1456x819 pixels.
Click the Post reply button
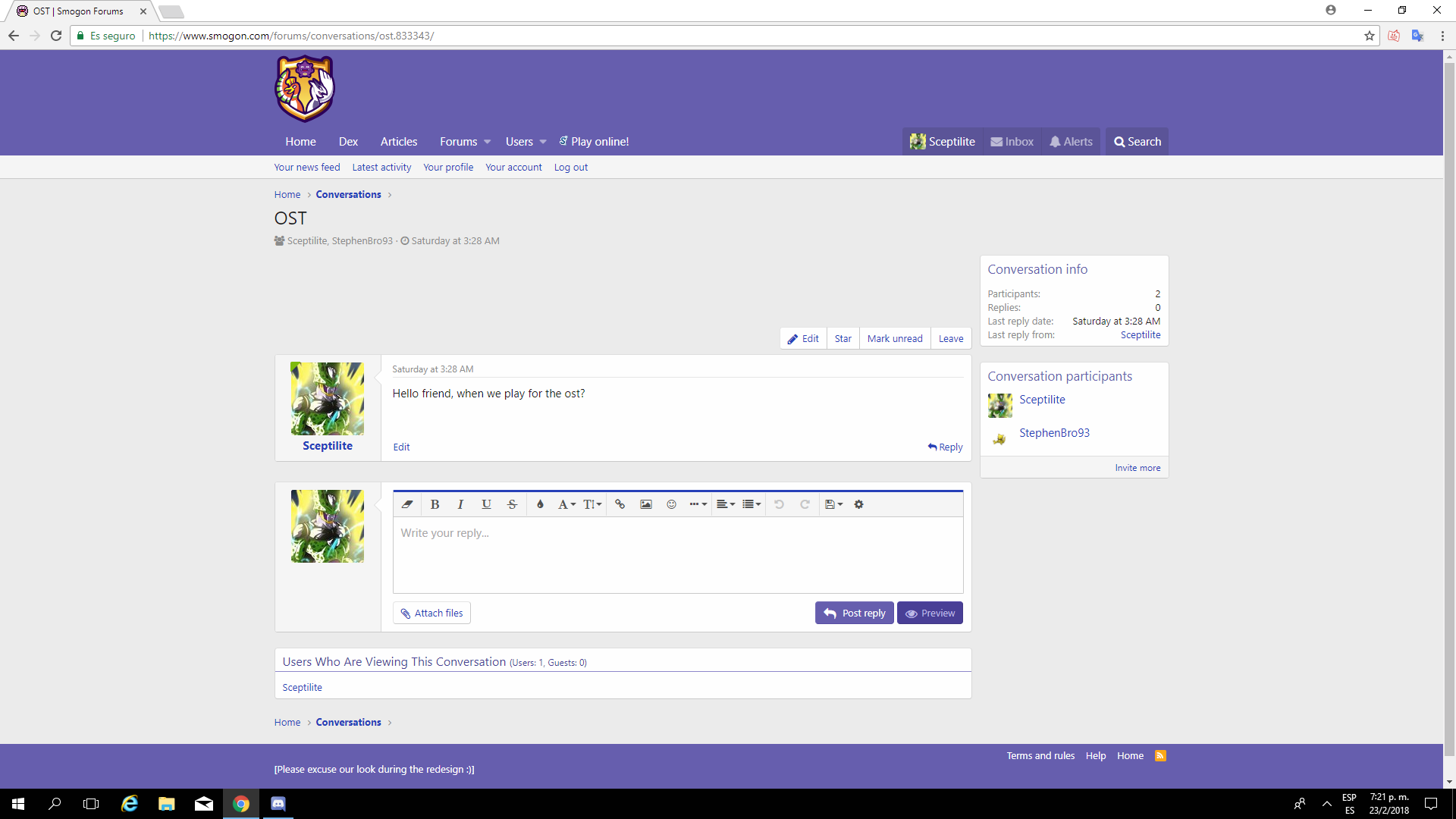point(854,613)
